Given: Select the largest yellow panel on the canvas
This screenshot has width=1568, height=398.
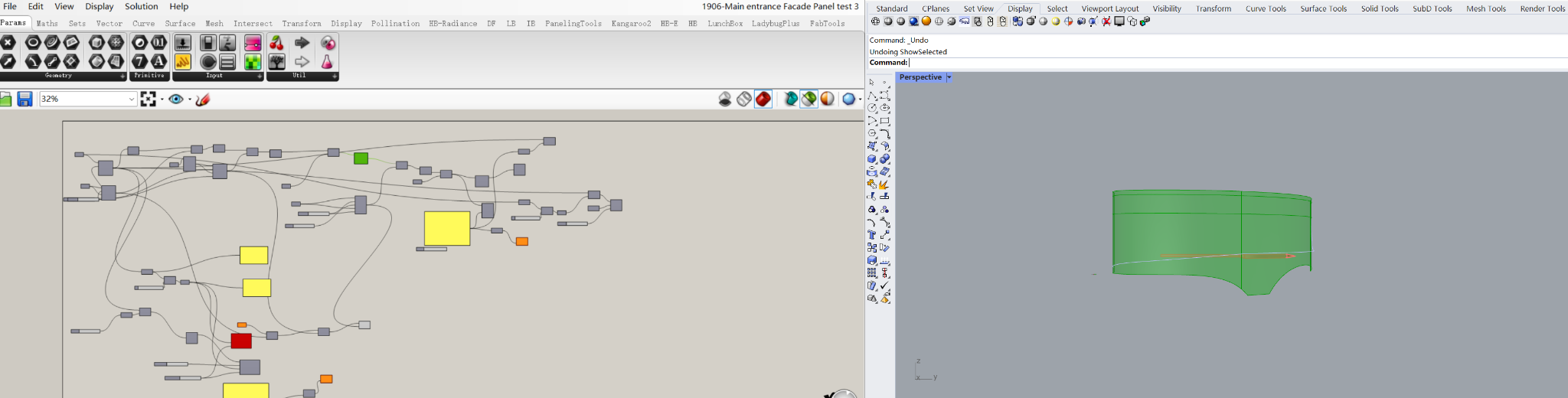Looking at the screenshot, I should coord(447,229).
